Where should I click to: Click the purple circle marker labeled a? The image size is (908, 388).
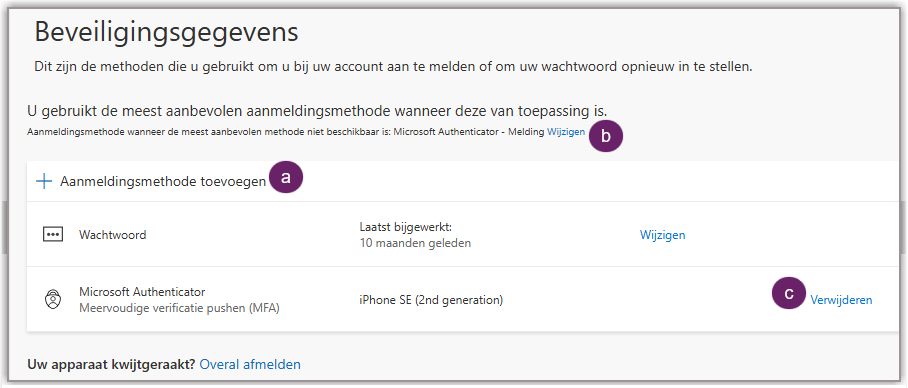click(x=285, y=178)
